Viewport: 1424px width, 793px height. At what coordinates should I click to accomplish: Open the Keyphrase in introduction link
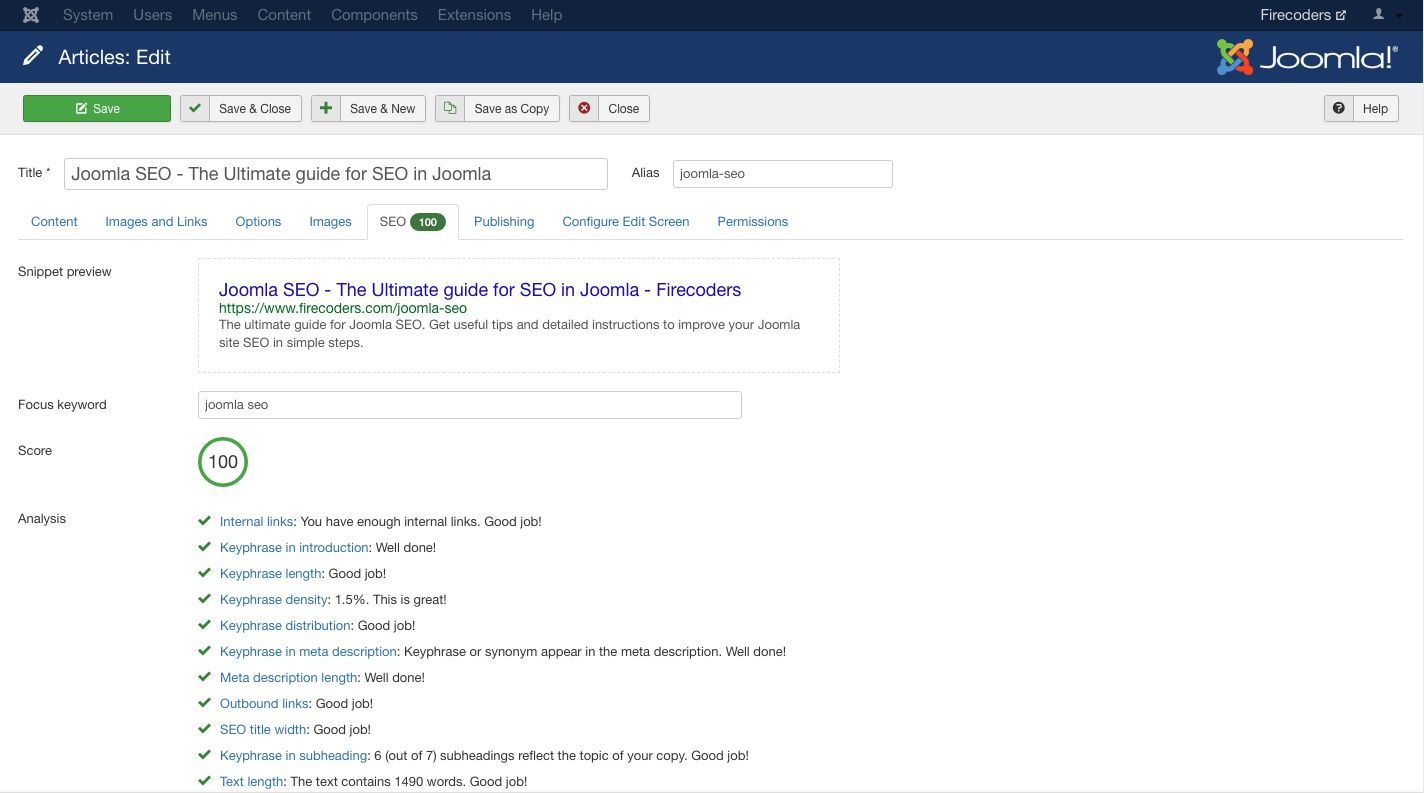tap(294, 547)
